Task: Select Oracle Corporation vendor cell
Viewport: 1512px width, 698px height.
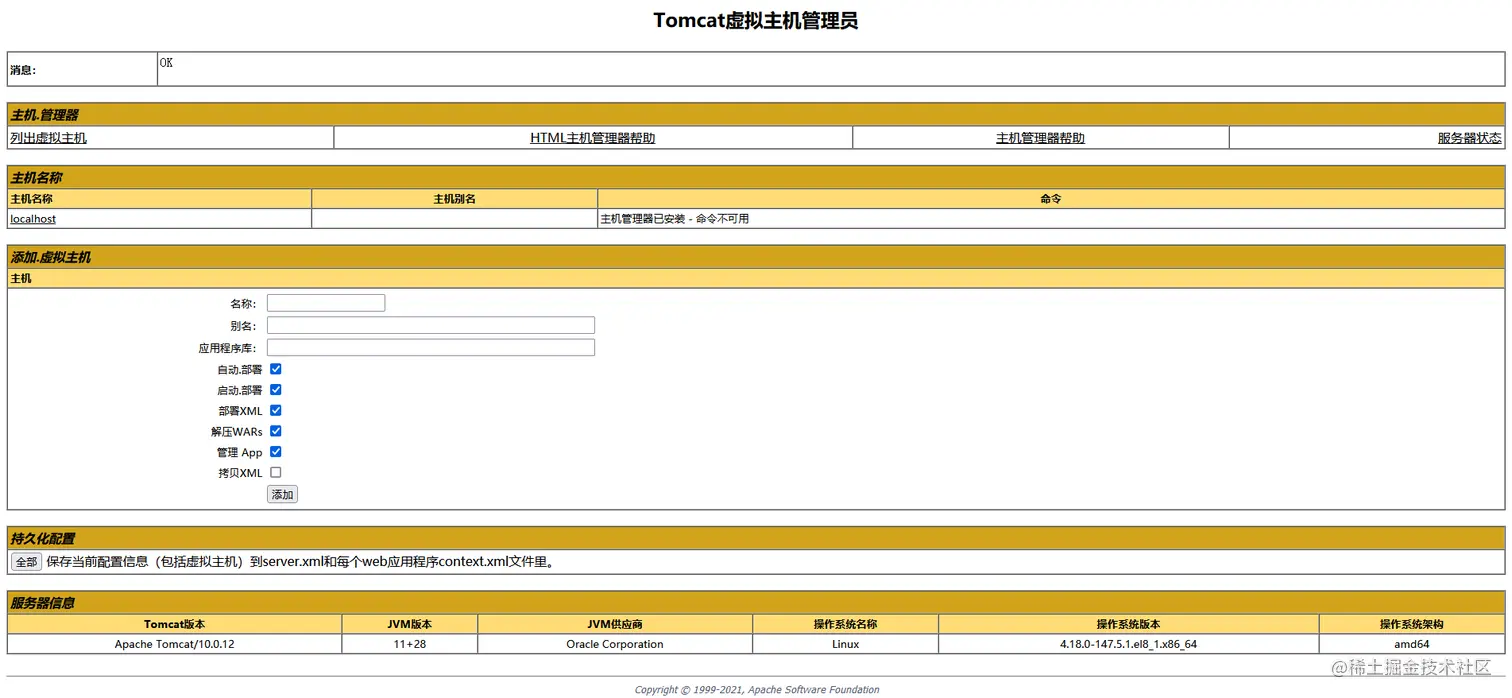Action: [615, 644]
